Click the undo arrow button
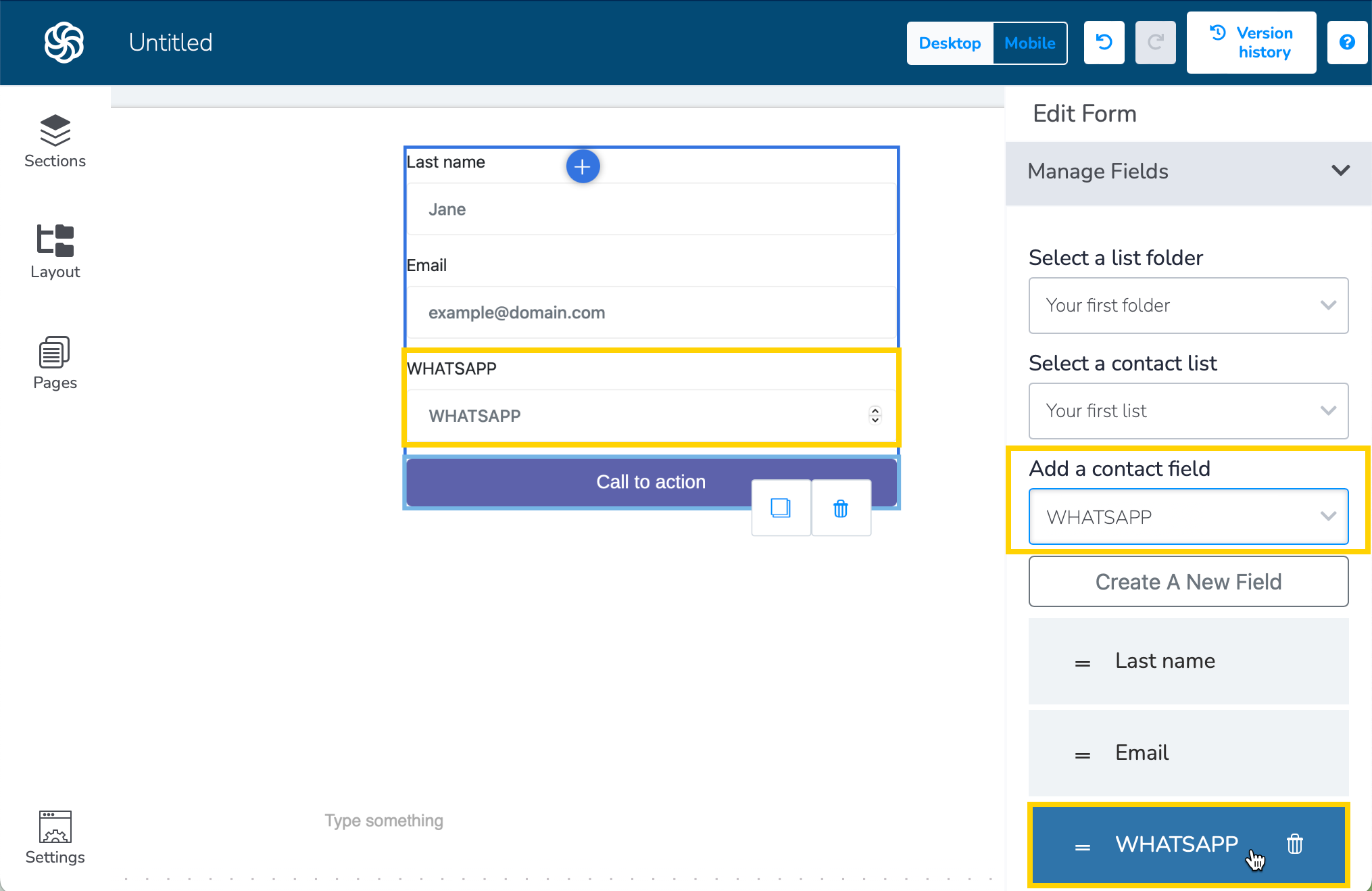 coord(1104,43)
